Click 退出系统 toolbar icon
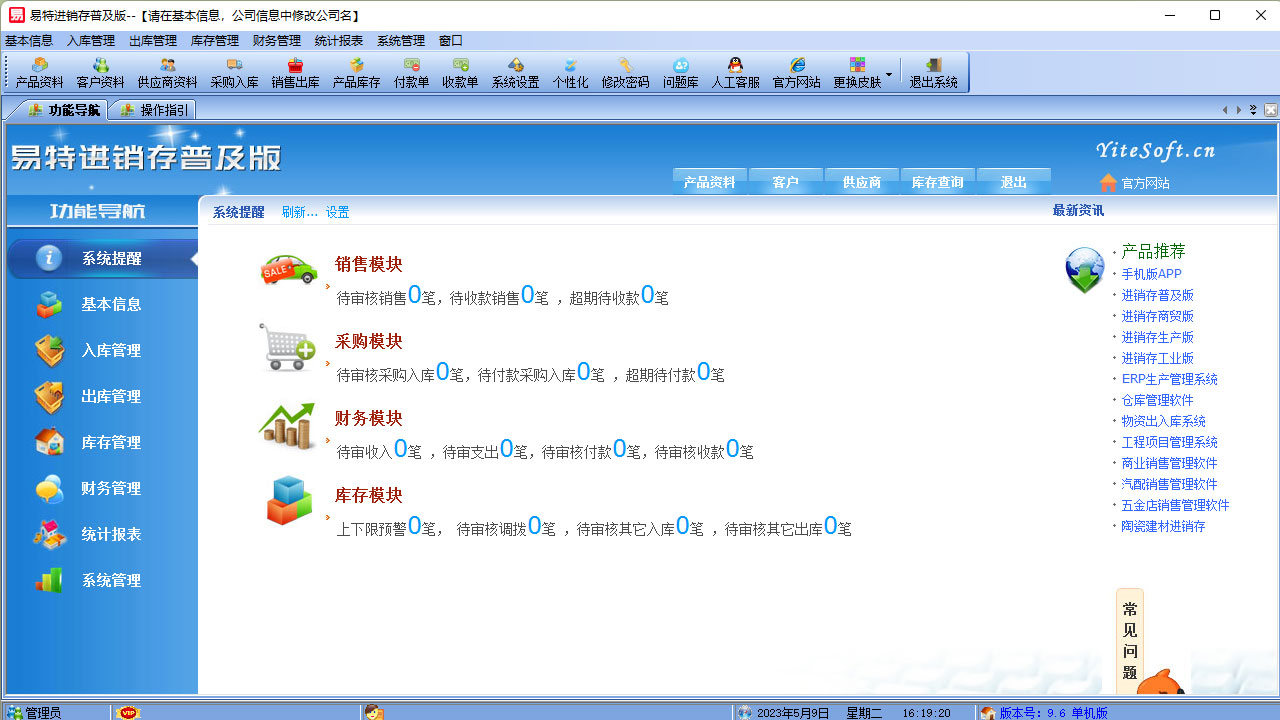The height and width of the screenshot is (720, 1280). click(x=933, y=73)
